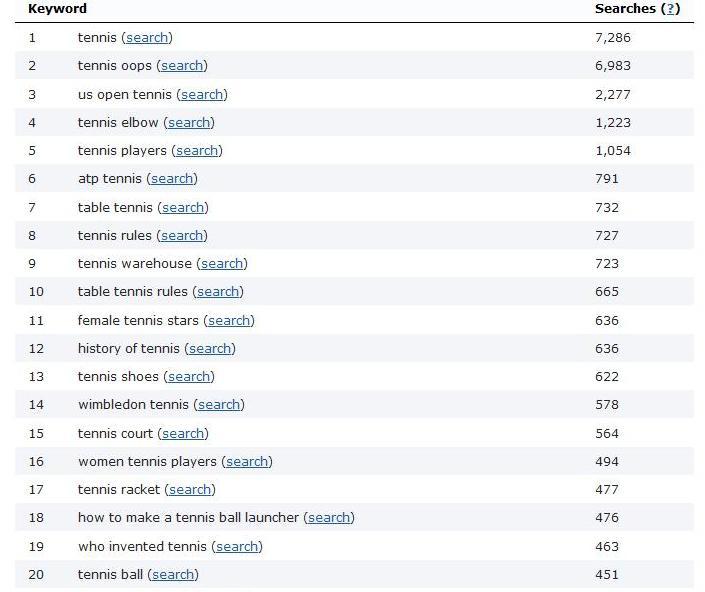This screenshot has height=592, width=705.
Task: Click the tennis shoes search link
Action: [x=188, y=377]
